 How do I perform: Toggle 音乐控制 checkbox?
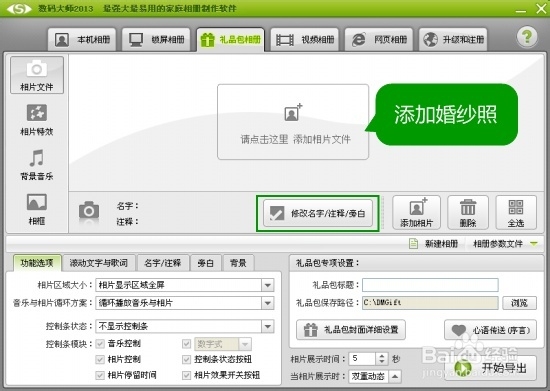100,344
